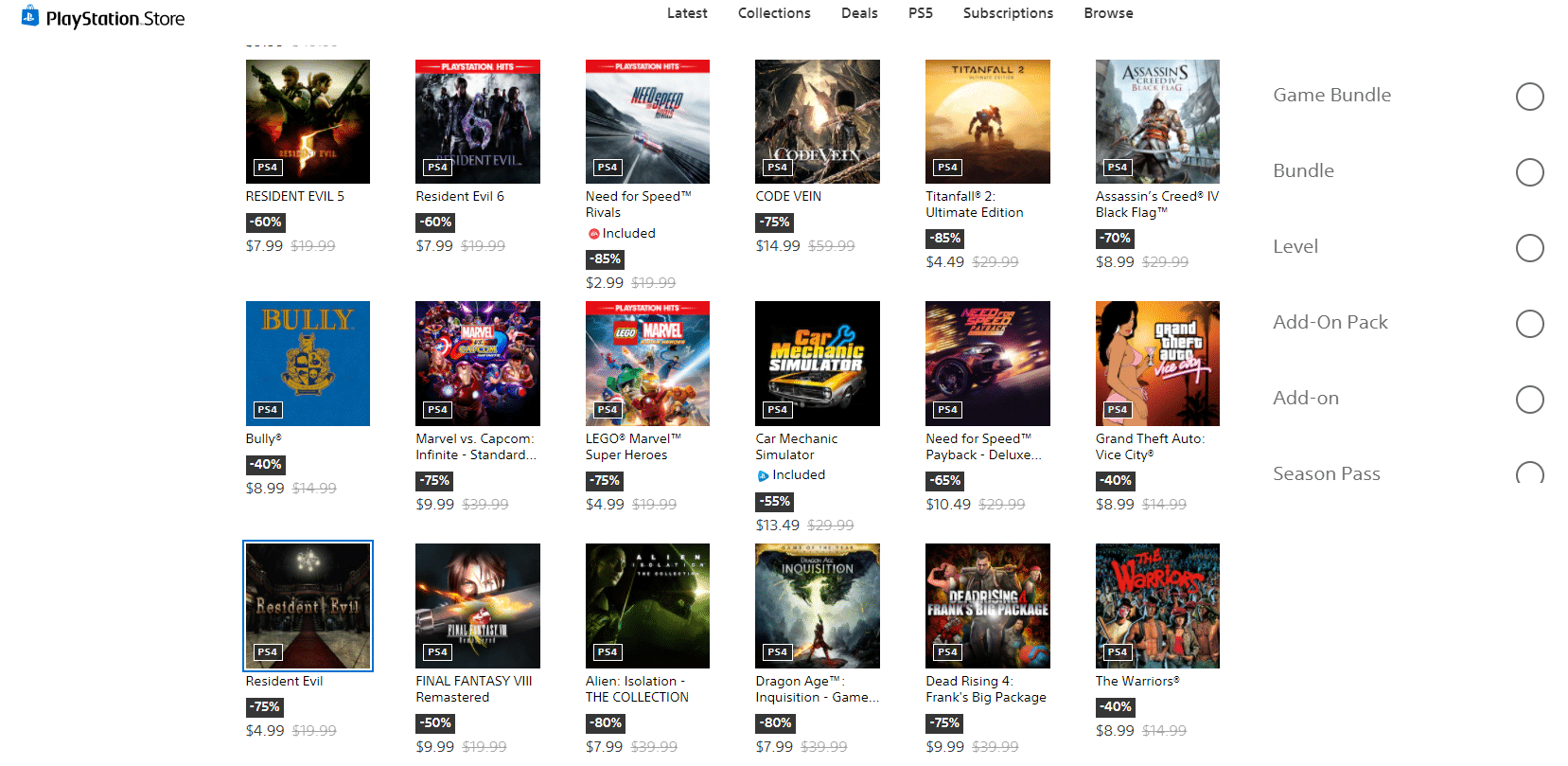Go to the Subscriptions menu item
This screenshot has height=766, width=1568.
click(1008, 13)
